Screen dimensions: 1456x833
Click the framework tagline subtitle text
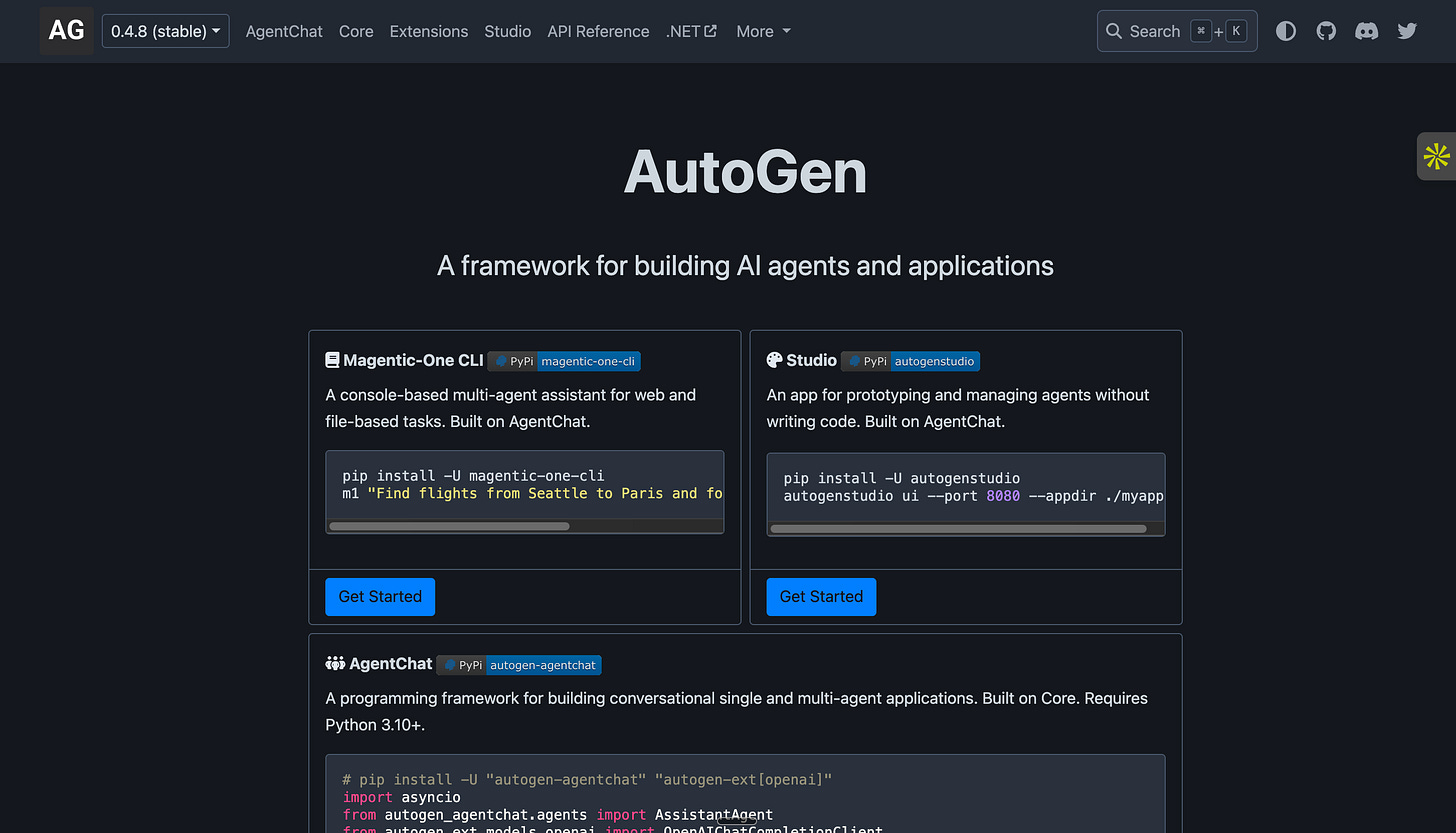click(745, 266)
